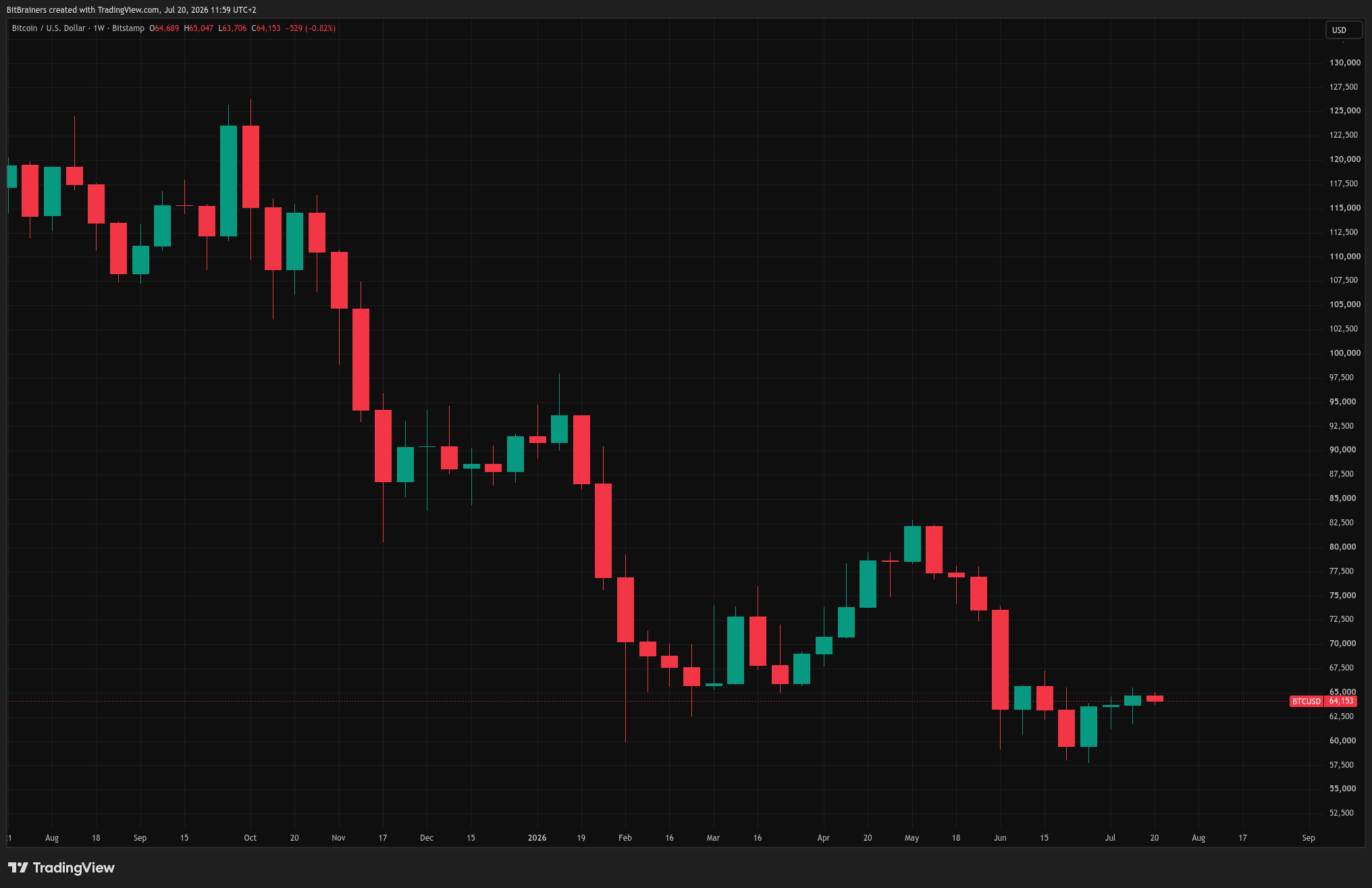Click the 125,000 price axis label

coord(1345,111)
